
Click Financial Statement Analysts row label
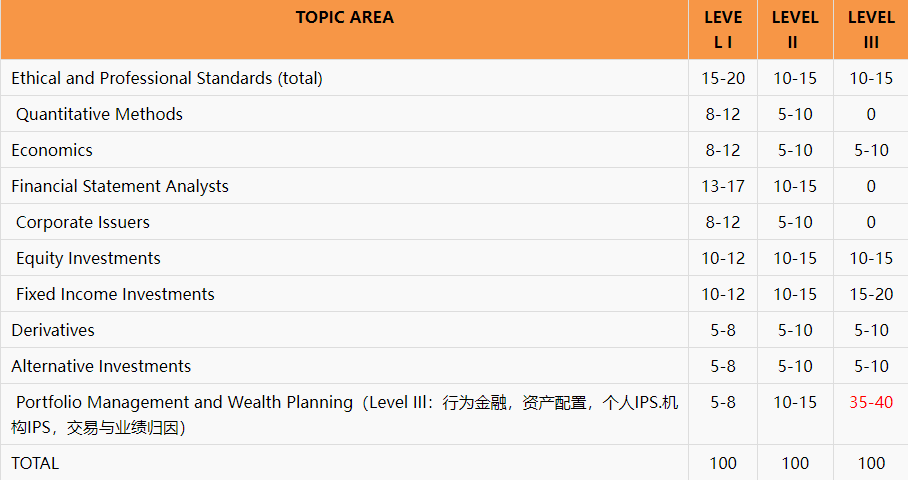tap(120, 186)
